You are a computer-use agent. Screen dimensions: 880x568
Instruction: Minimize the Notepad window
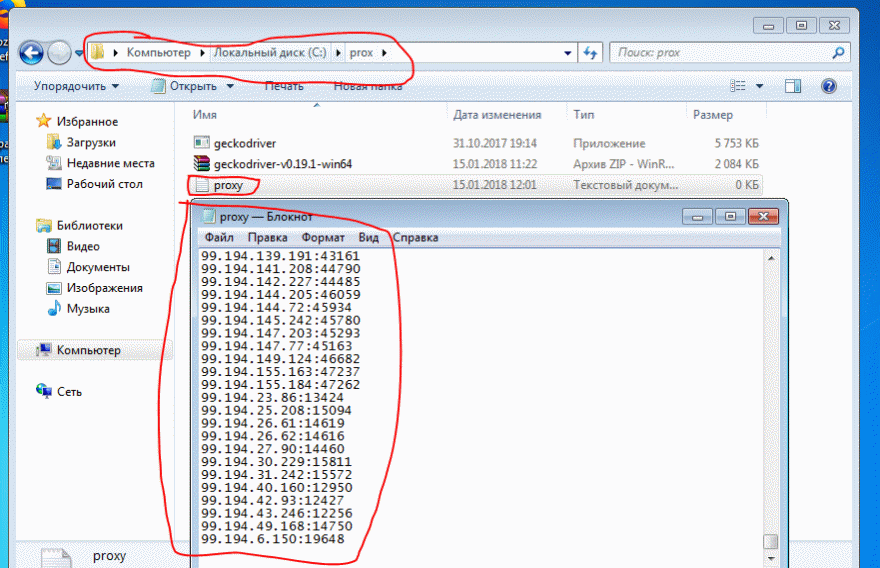point(698,217)
